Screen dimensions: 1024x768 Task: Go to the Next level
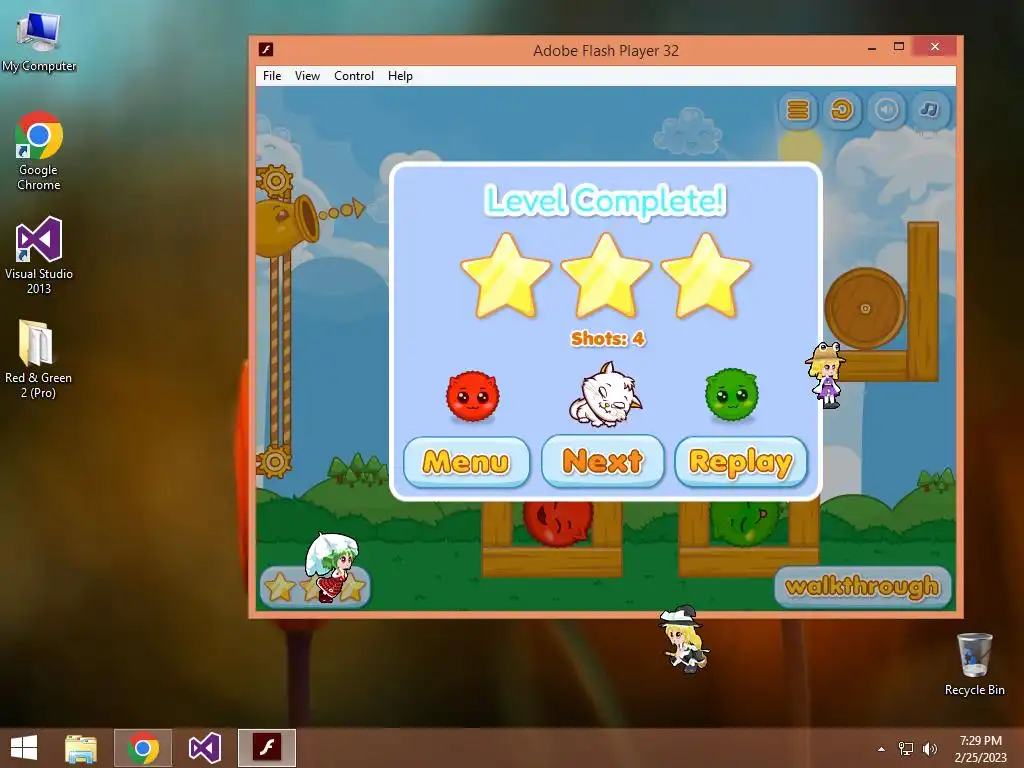point(603,461)
